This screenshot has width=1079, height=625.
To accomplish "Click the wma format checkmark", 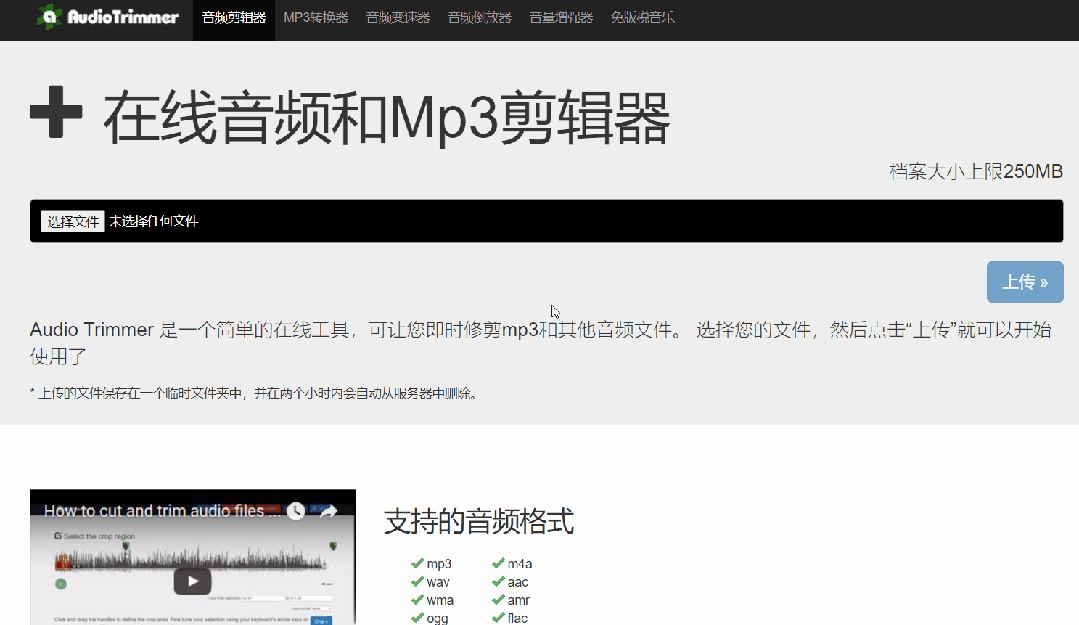I will [417, 600].
